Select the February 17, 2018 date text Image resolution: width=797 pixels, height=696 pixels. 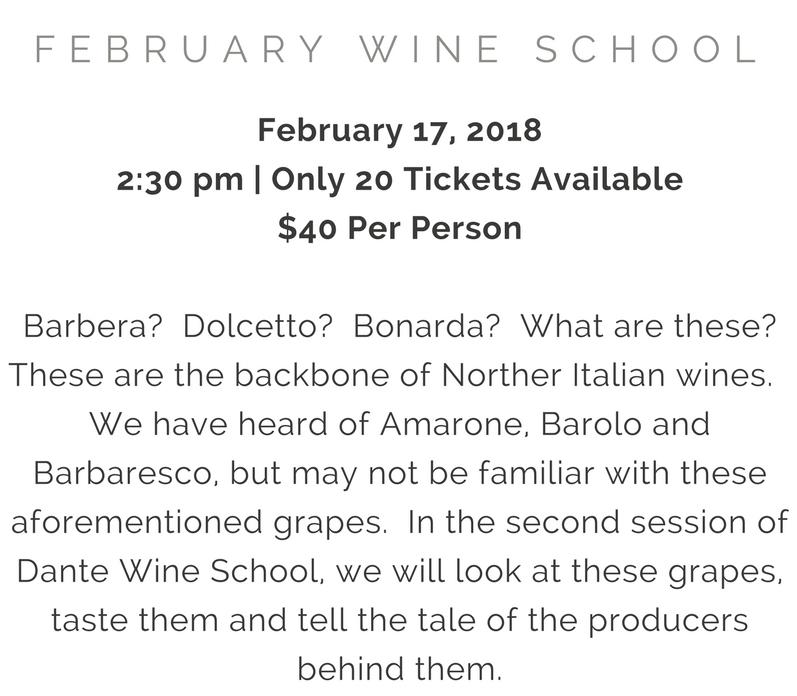[400, 131]
